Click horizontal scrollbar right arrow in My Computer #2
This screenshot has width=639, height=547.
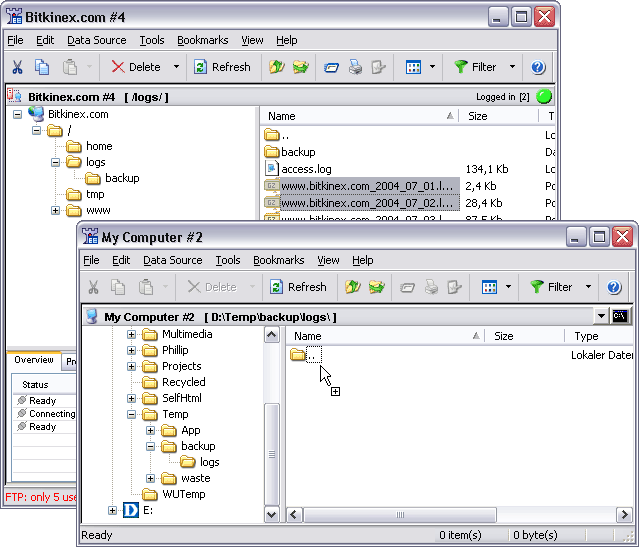click(624, 514)
